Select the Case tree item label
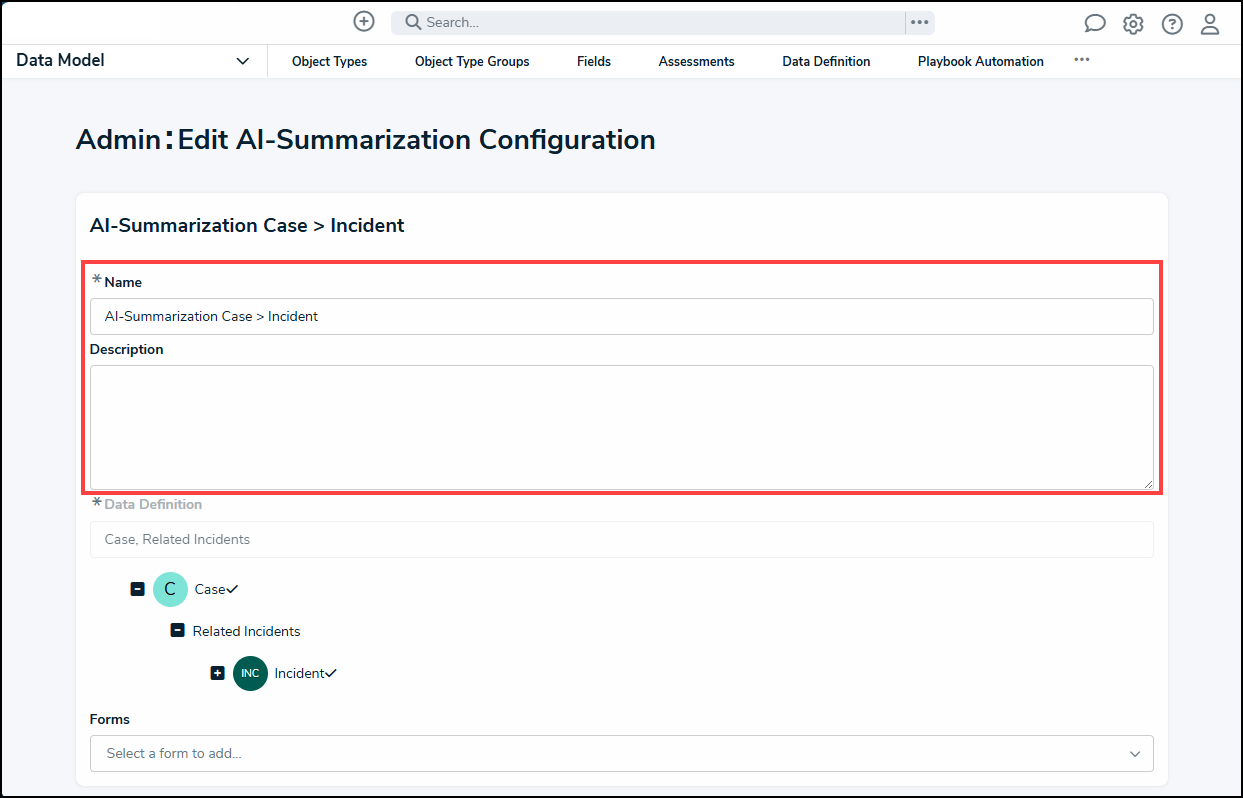This screenshot has height=798, width=1243. click(210, 589)
